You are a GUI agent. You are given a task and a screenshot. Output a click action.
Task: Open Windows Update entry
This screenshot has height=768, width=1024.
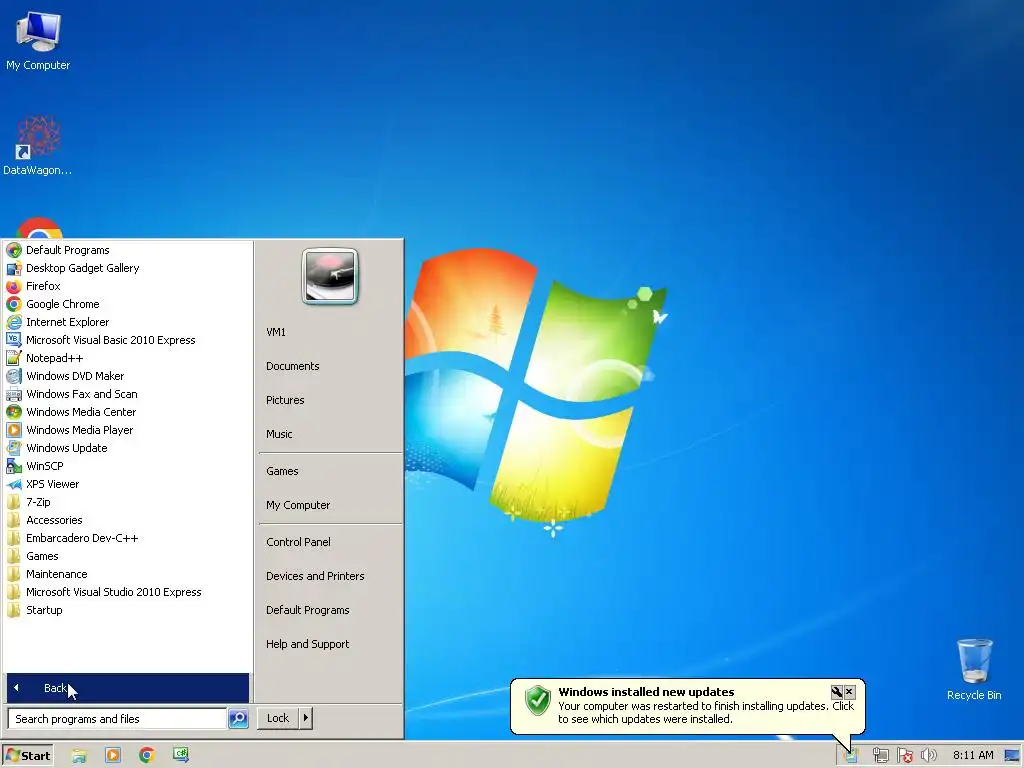(67, 448)
